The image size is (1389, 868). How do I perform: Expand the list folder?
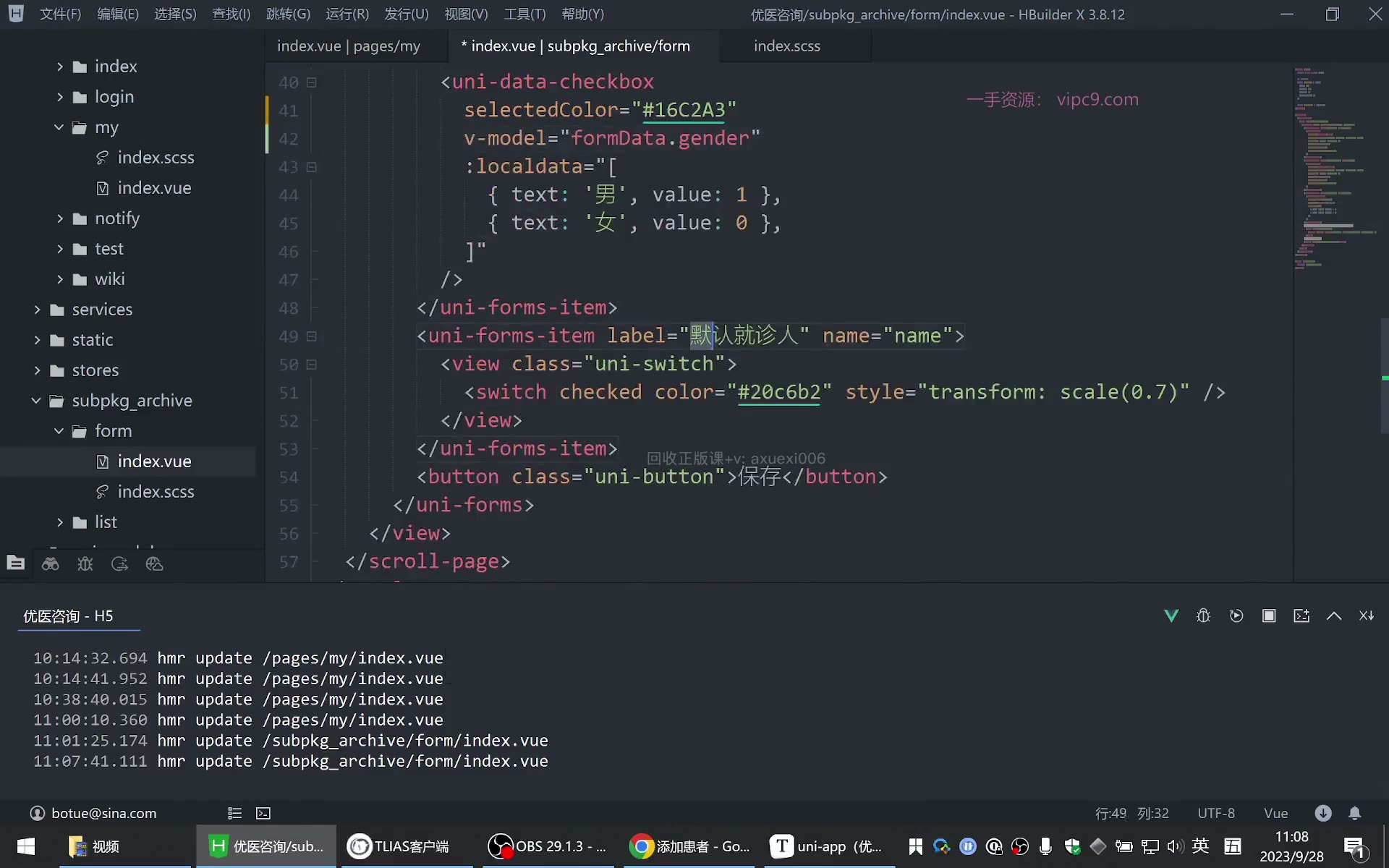(60, 522)
